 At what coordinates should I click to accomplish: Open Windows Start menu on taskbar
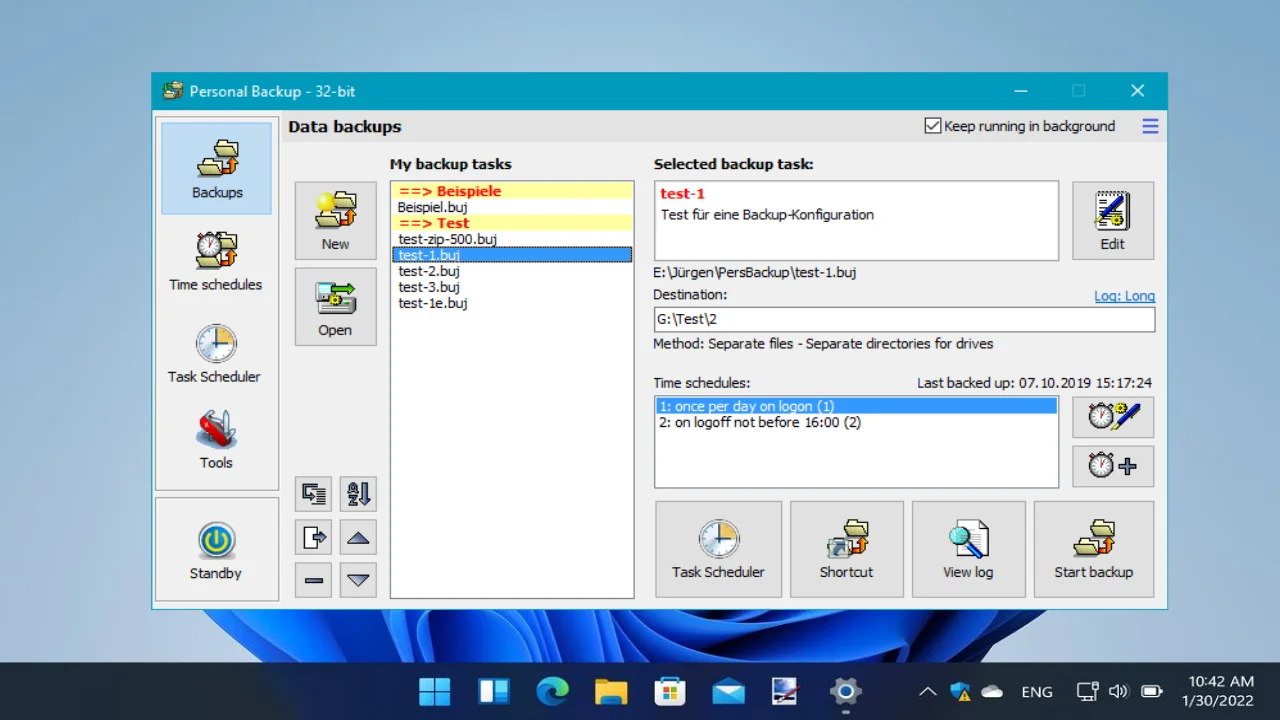click(x=435, y=691)
